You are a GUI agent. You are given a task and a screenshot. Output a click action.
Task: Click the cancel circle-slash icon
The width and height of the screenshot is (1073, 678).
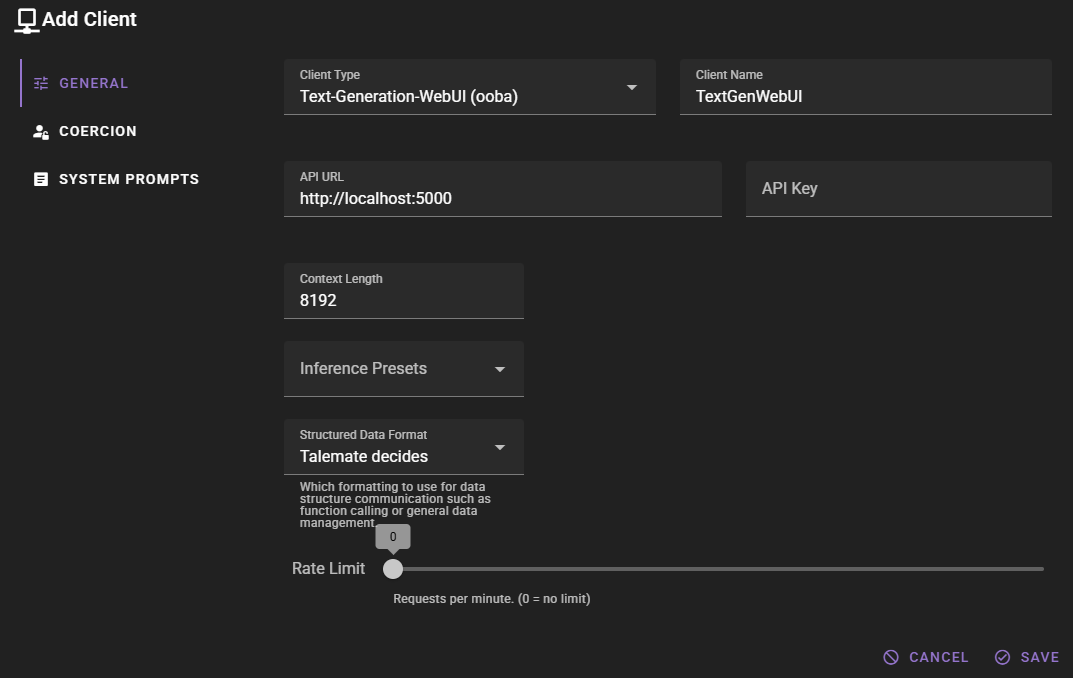tap(891, 657)
